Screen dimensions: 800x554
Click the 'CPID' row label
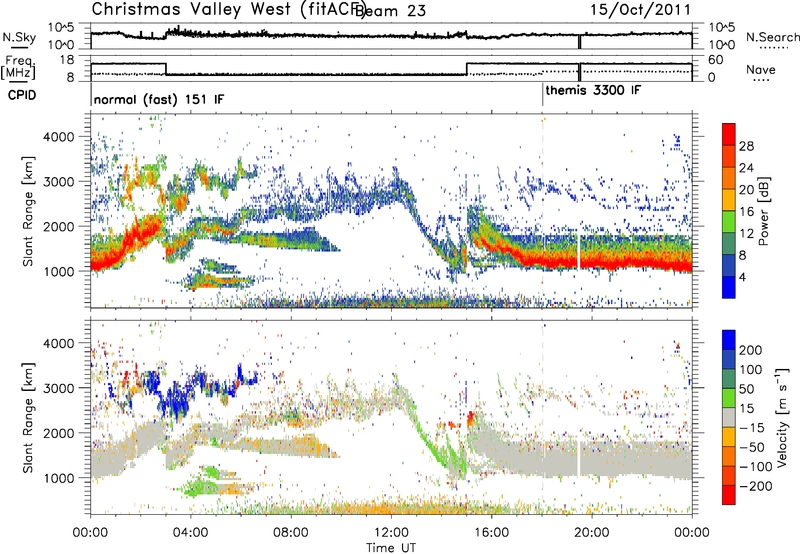point(22,95)
